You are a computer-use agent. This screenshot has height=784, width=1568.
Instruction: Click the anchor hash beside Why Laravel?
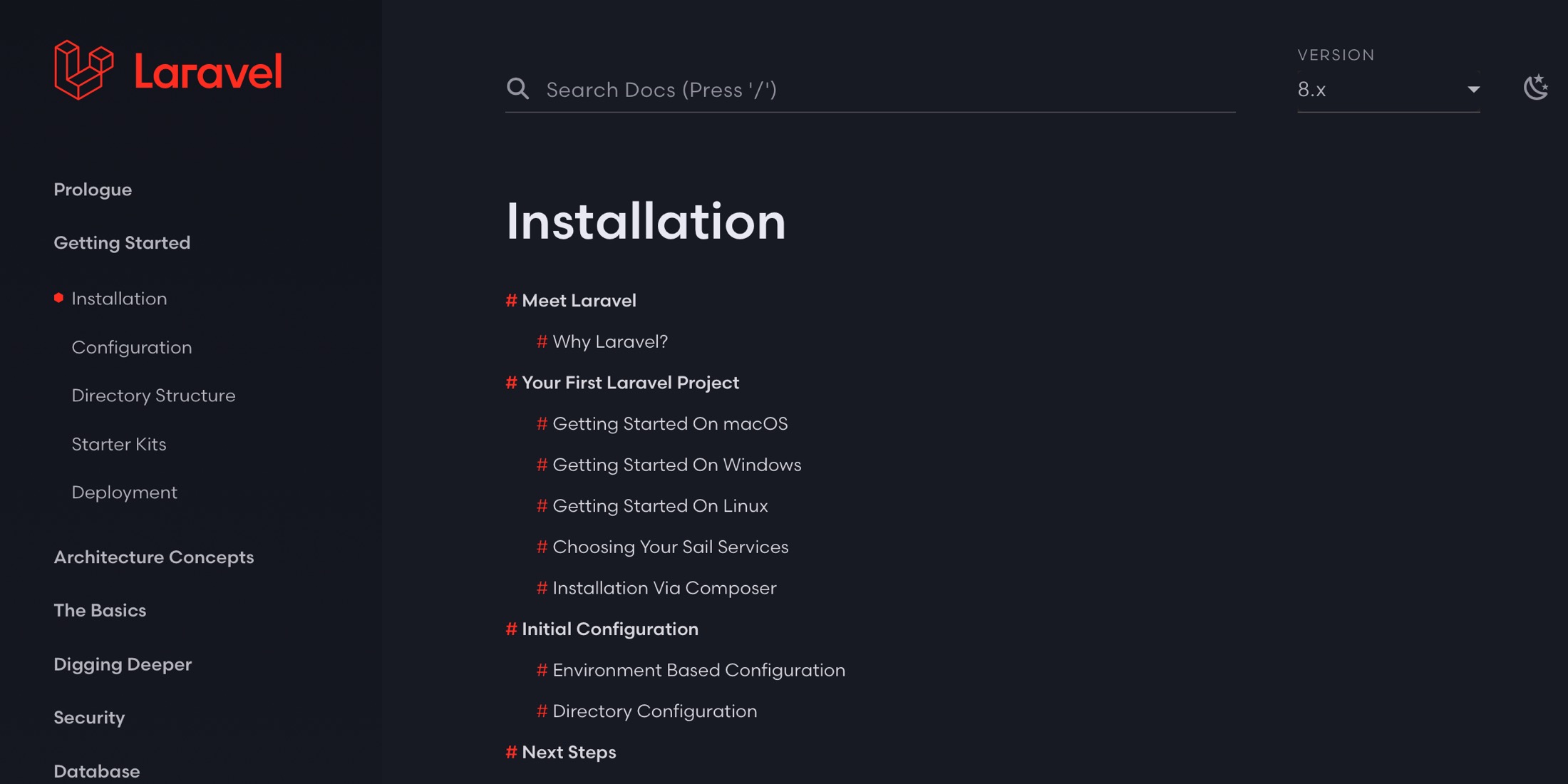pyautogui.click(x=541, y=341)
